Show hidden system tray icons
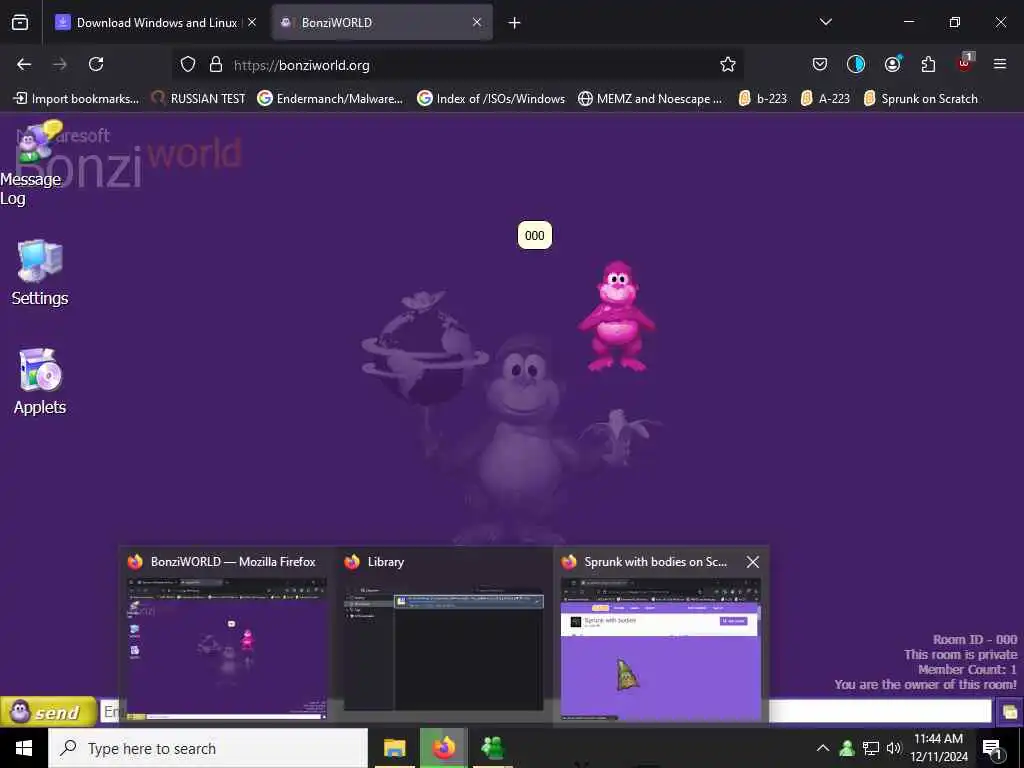1024x768 pixels. [823, 748]
